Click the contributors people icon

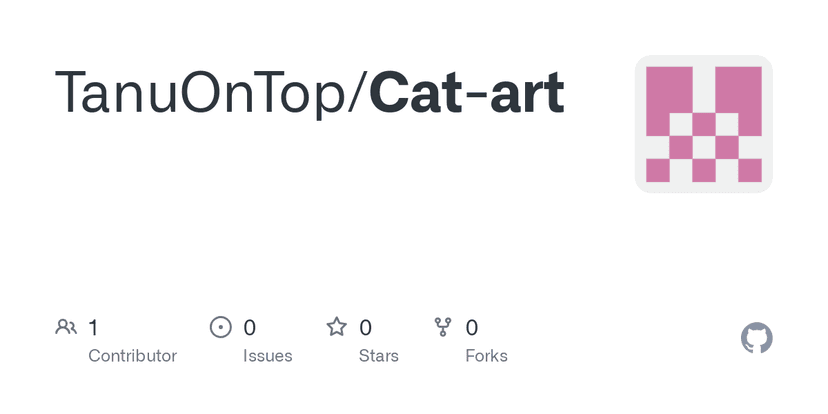point(66,327)
